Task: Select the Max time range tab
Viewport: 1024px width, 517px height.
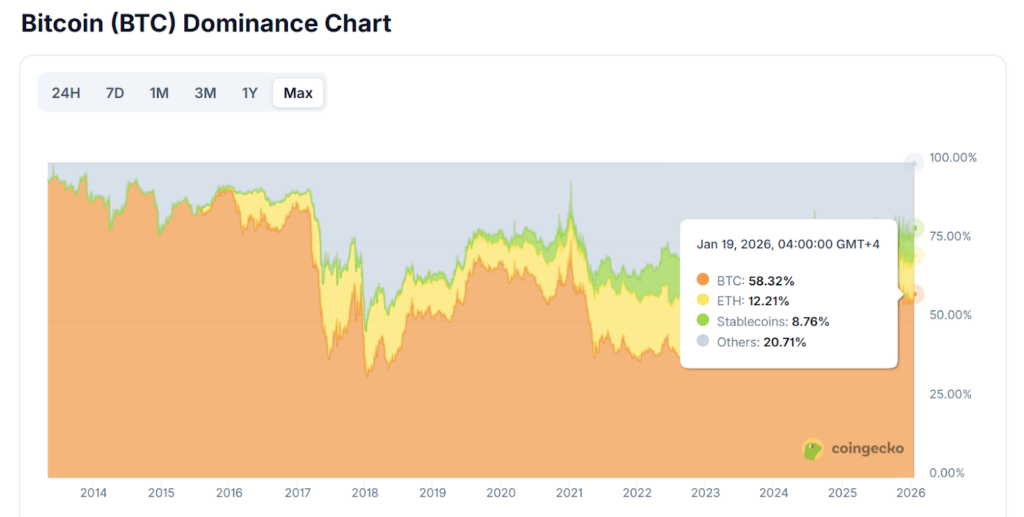Action: coord(298,93)
